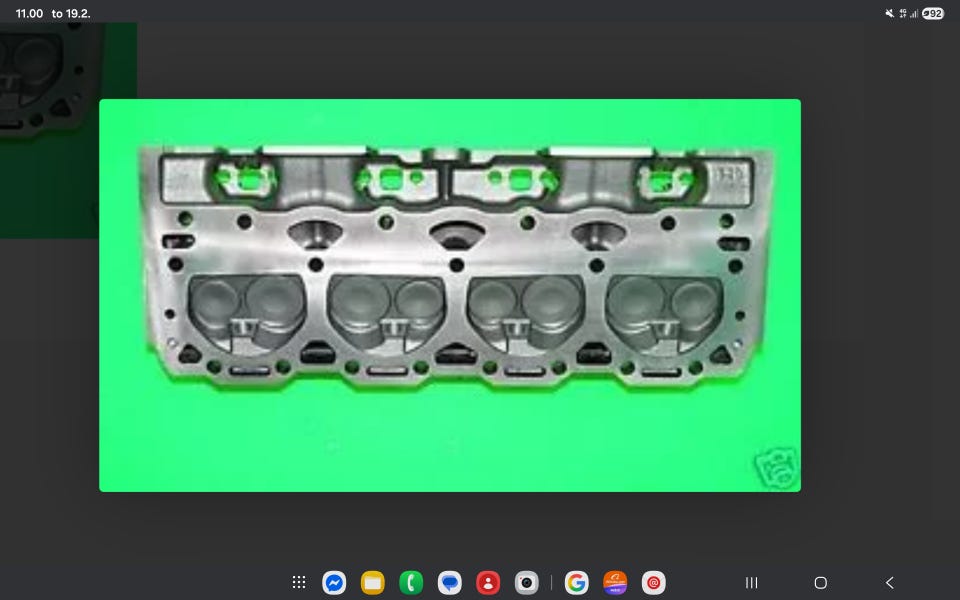Image resolution: width=960 pixels, height=600 pixels.
Task: Tap the 4G data status icon
Action: (902, 13)
